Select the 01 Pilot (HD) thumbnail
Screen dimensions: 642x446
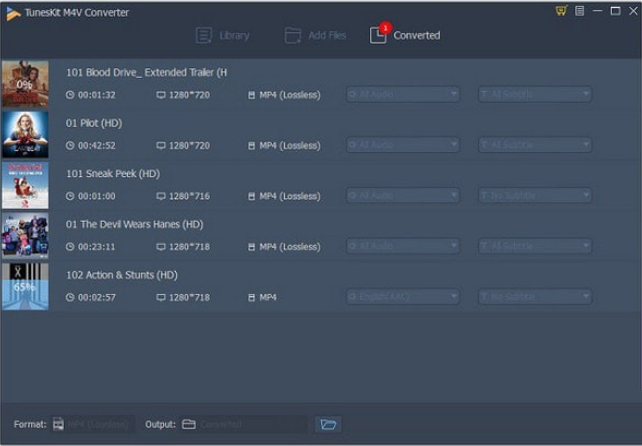(25, 135)
